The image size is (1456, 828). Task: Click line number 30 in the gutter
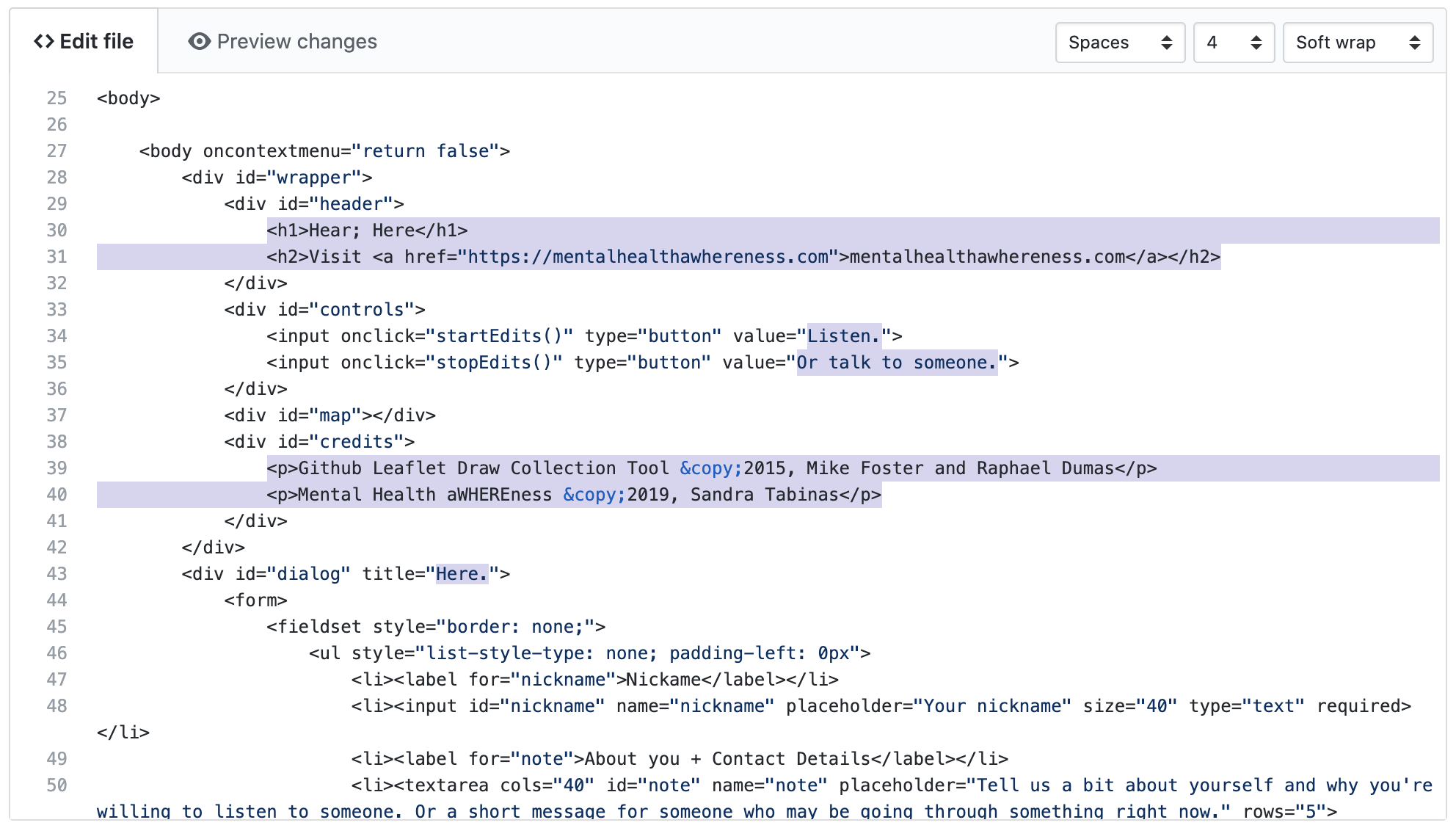point(57,230)
